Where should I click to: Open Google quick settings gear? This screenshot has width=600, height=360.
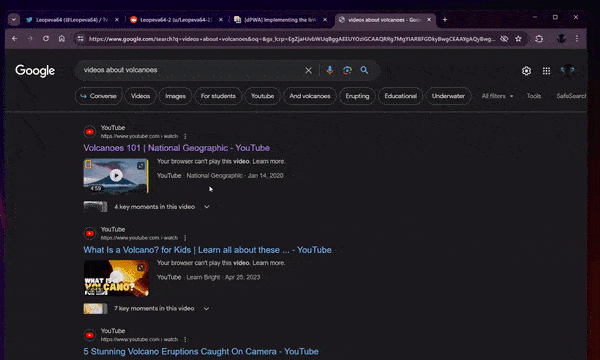point(526,71)
